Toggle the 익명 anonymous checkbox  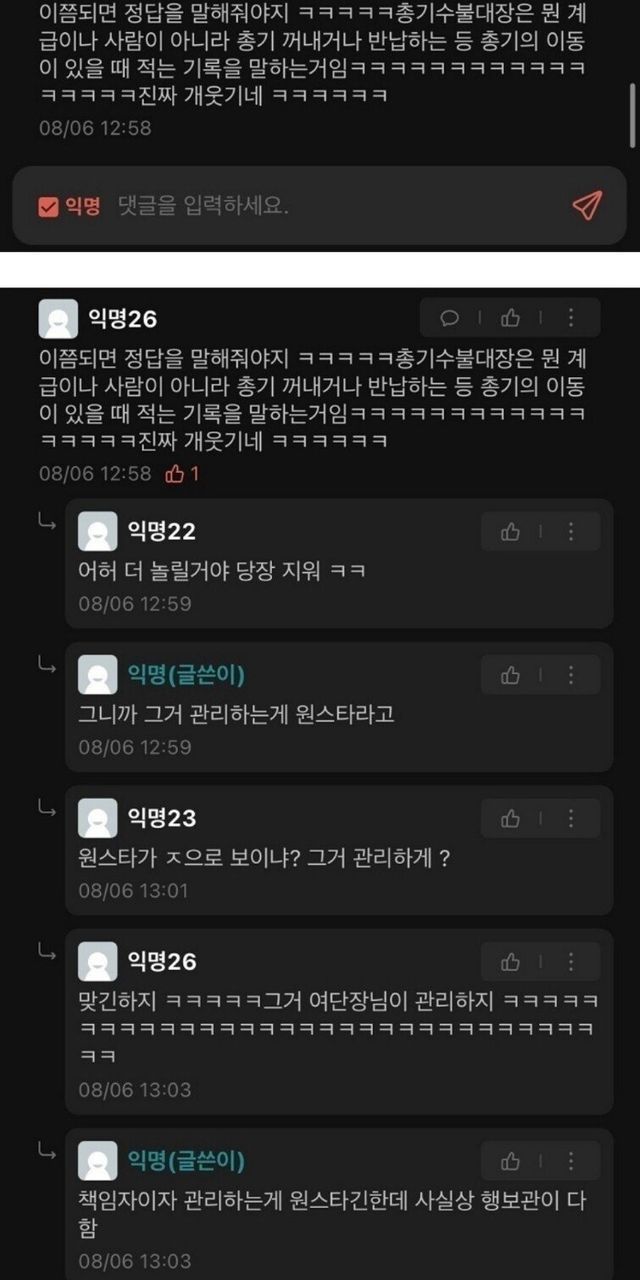48,206
